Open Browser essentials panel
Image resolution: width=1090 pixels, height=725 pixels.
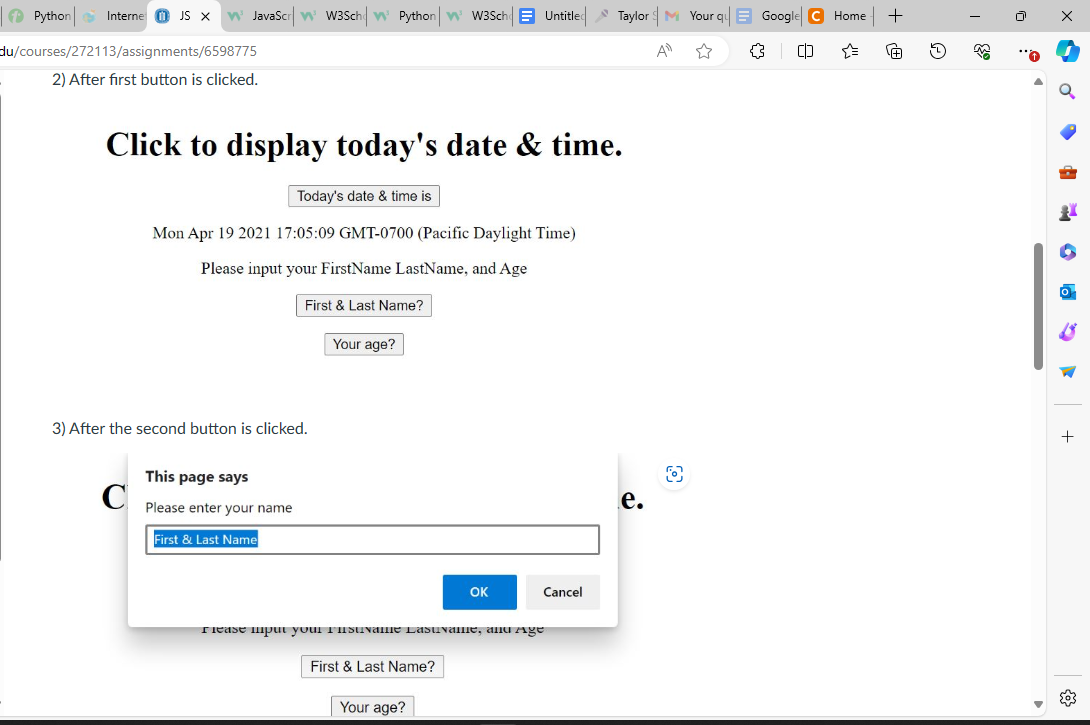click(x=981, y=51)
